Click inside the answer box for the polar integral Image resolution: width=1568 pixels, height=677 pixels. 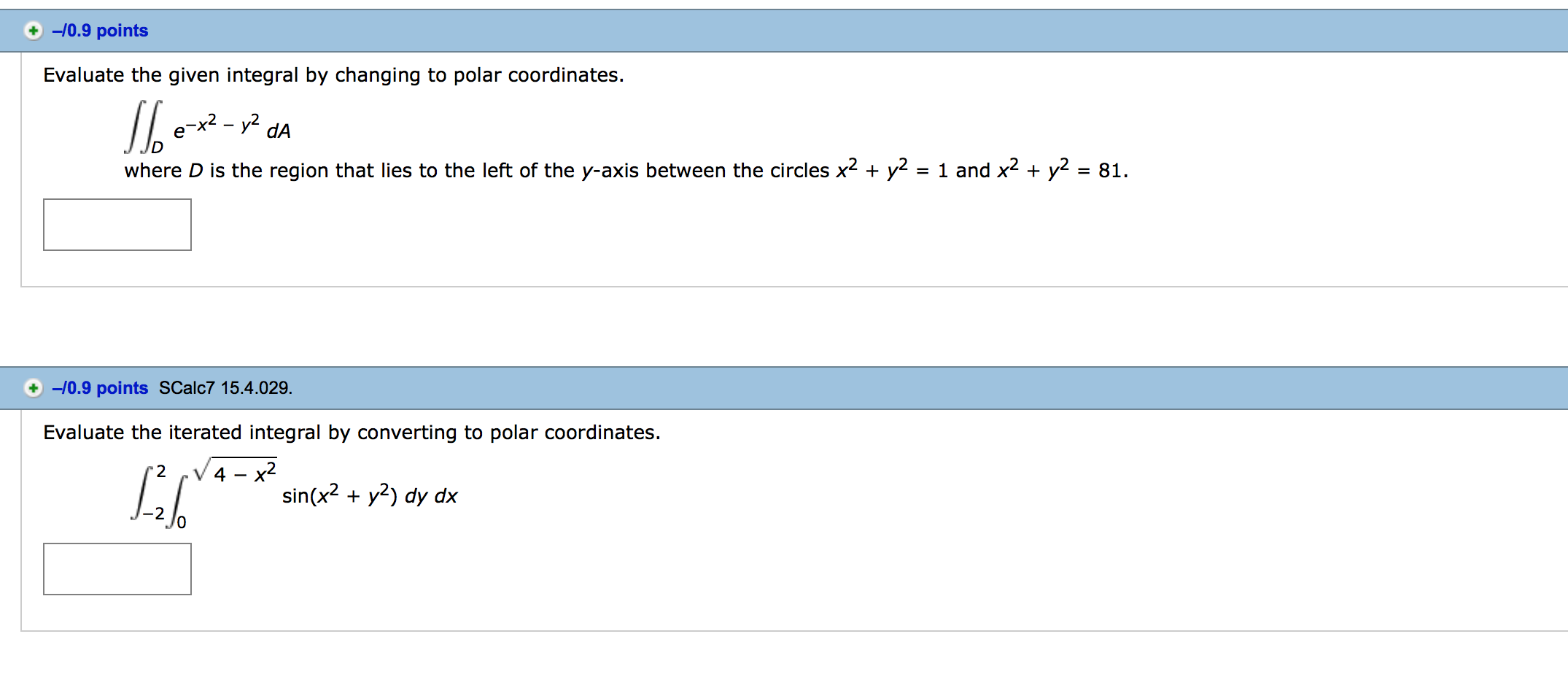[117, 224]
